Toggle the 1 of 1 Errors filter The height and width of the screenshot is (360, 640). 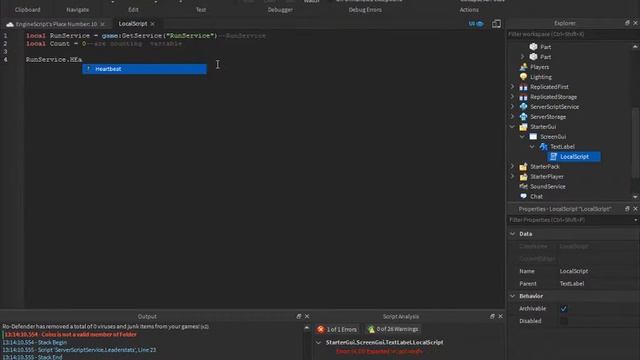337,329
